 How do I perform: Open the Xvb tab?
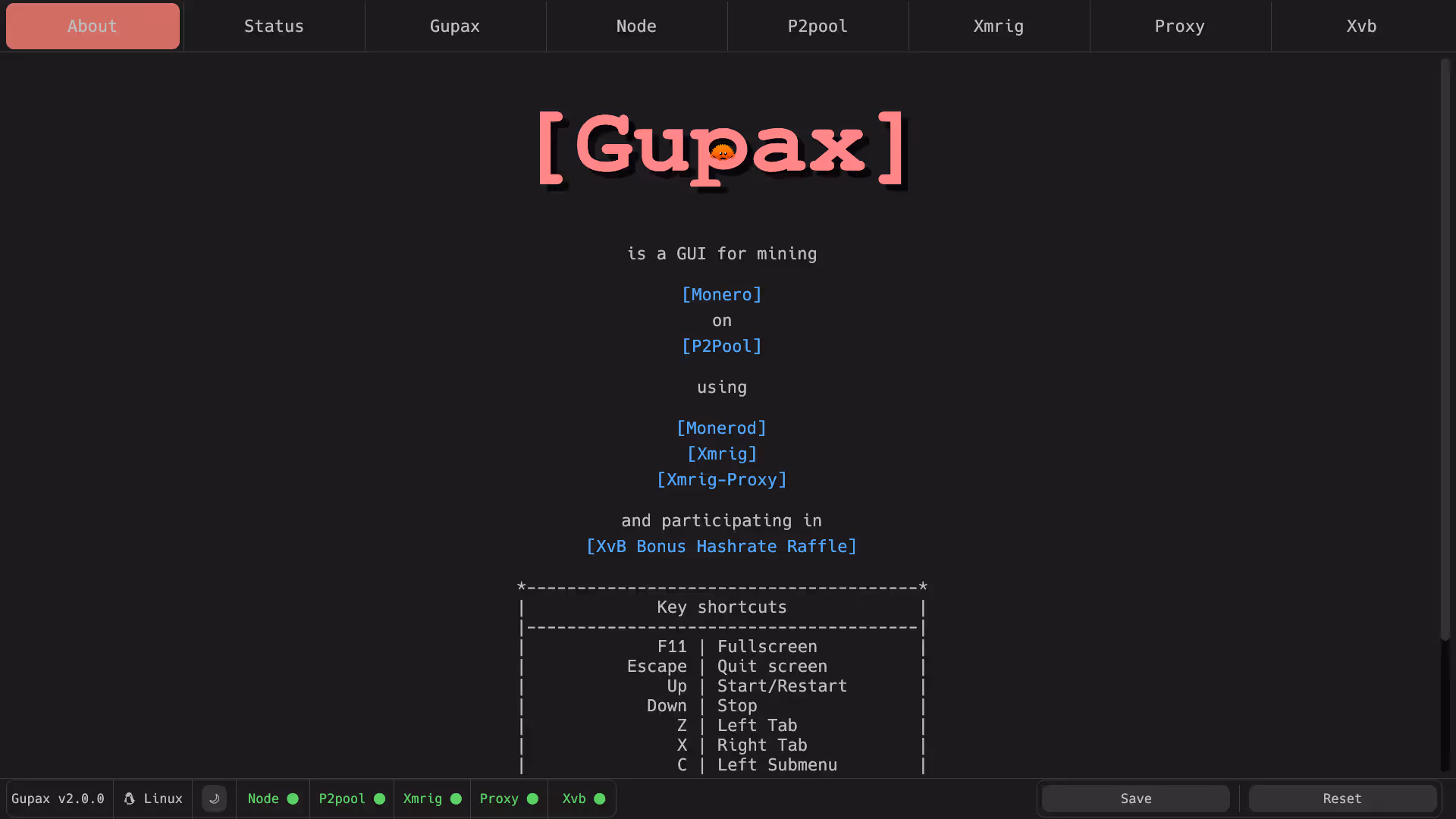pyautogui.click(x=1360, y=26)
